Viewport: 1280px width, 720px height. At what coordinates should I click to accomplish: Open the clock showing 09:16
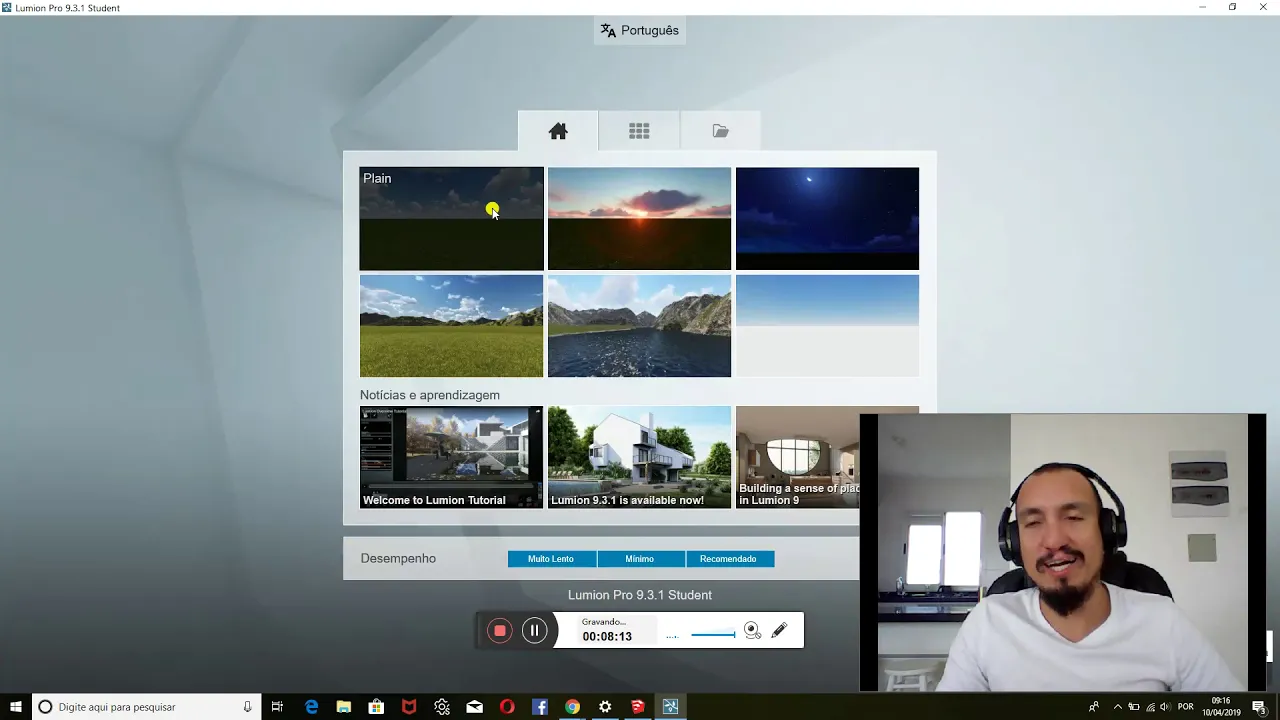click(1221, 707)
